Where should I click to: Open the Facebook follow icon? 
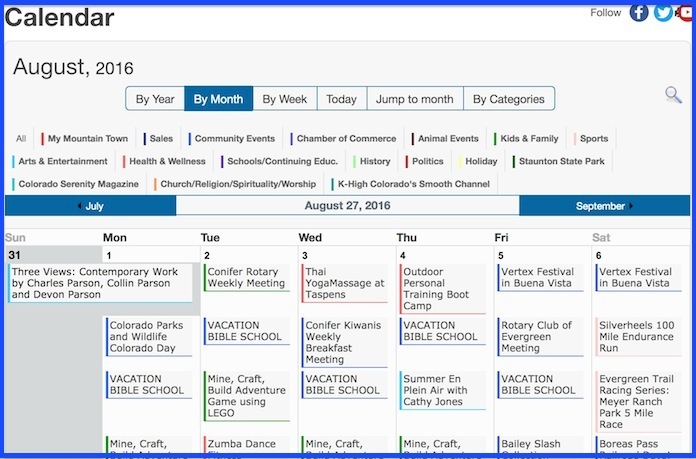638,13
